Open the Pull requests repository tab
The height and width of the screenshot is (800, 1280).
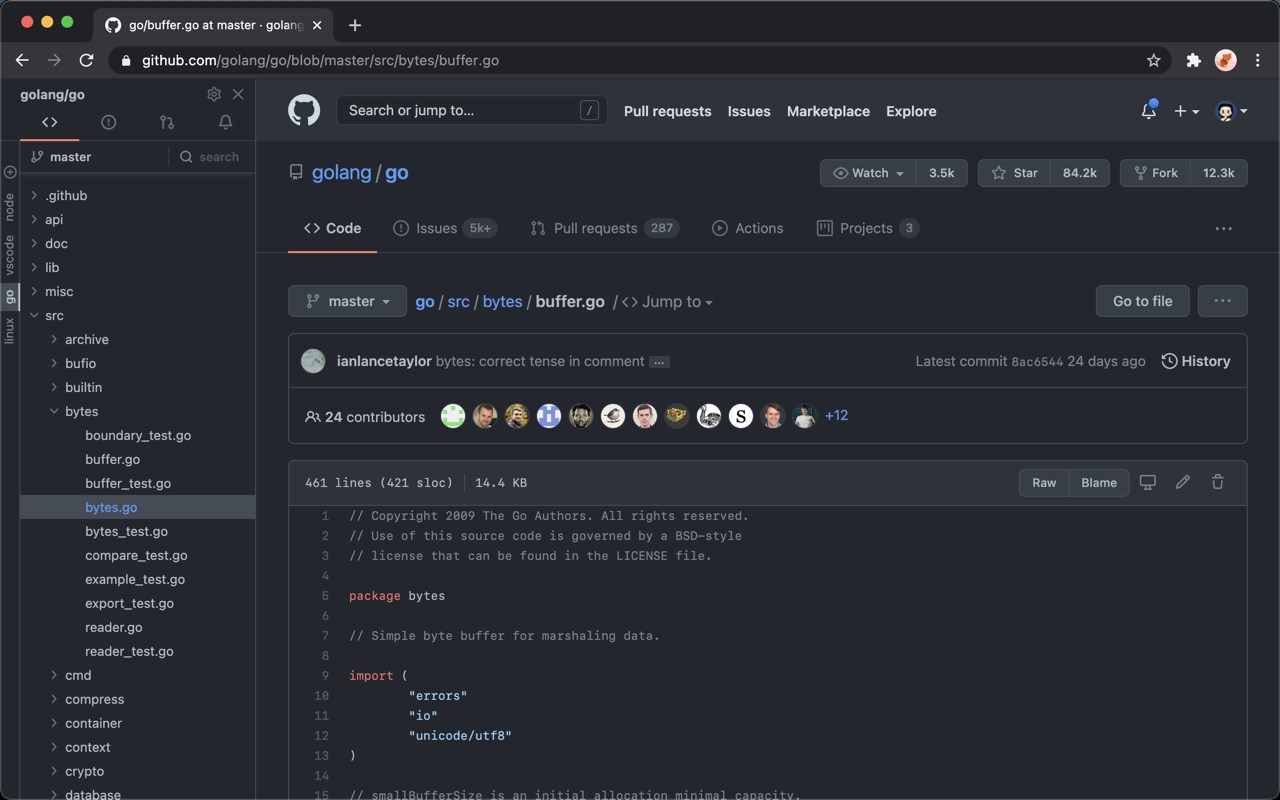coord(604,228)
